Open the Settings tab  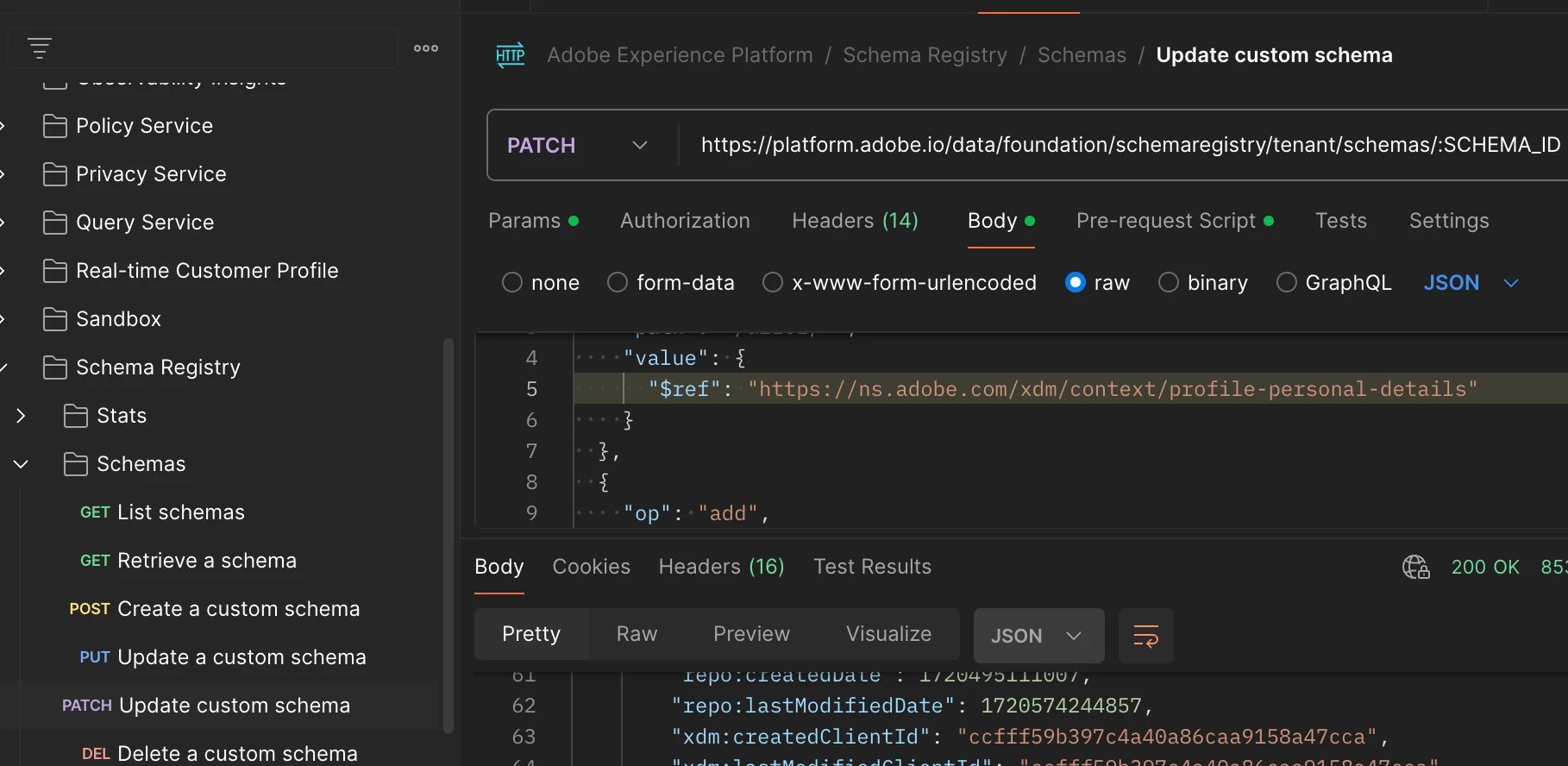(1449, 221)
